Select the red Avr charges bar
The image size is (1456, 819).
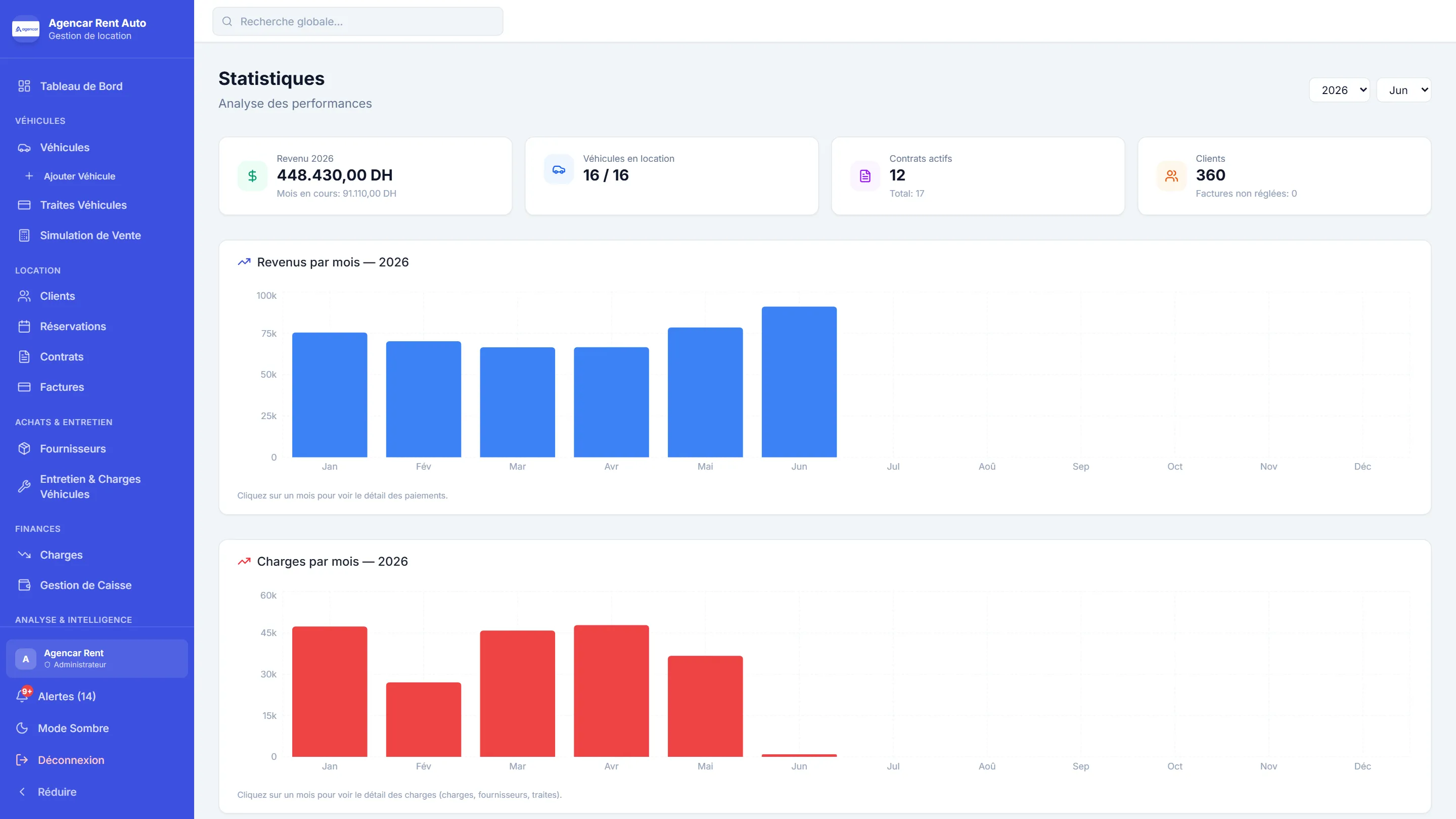(x=612, y=691)
